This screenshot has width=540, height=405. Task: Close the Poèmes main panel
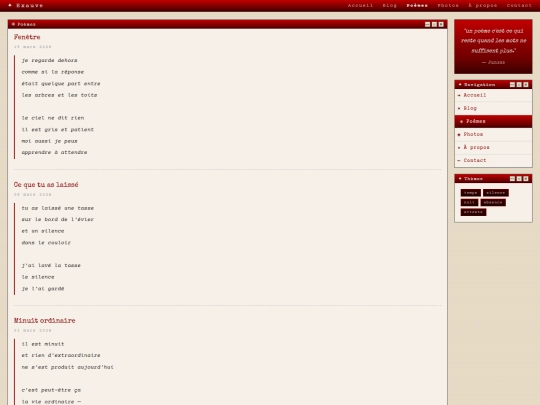point(441,24)
